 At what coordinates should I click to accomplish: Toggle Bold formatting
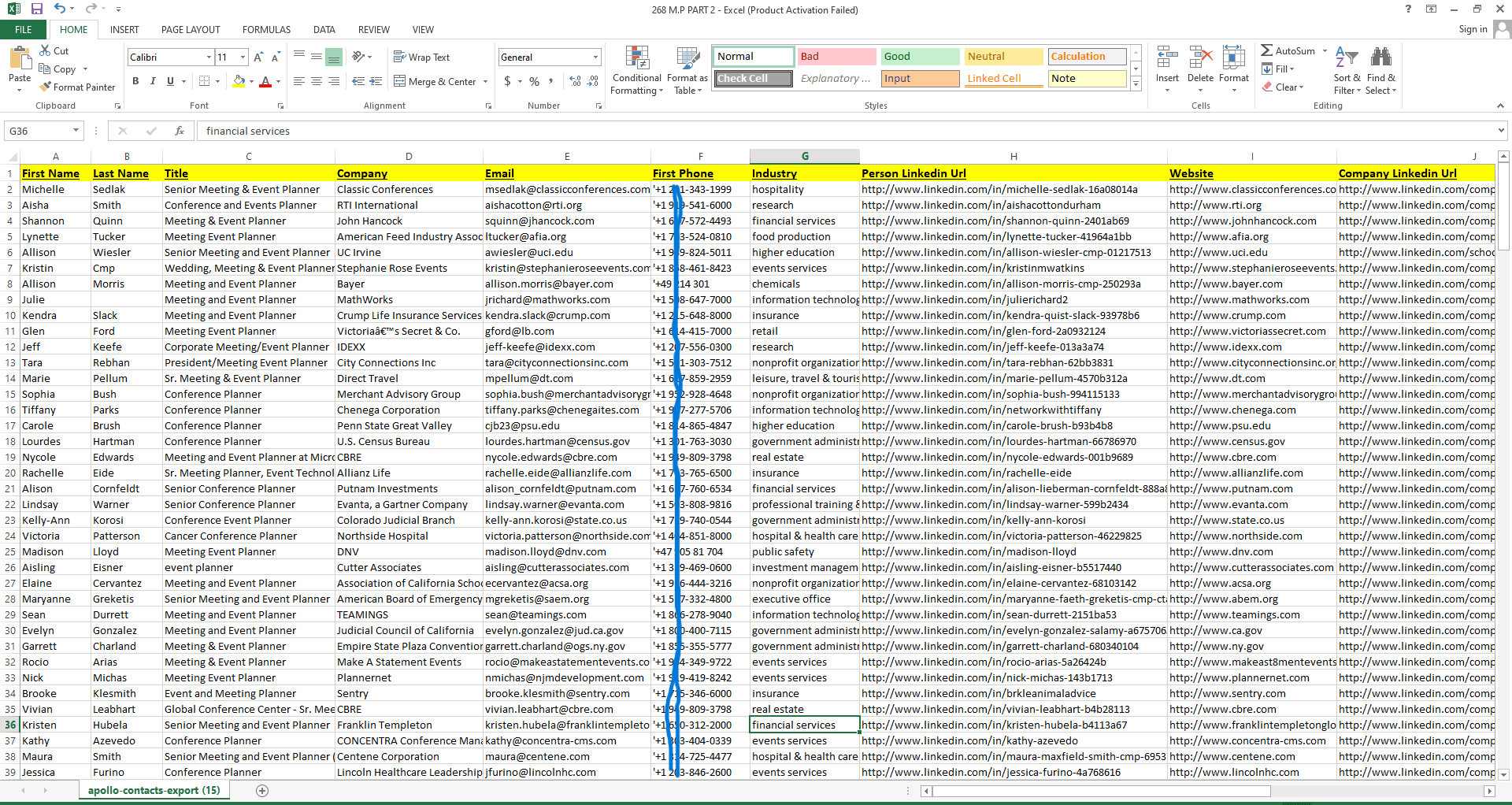135,81
